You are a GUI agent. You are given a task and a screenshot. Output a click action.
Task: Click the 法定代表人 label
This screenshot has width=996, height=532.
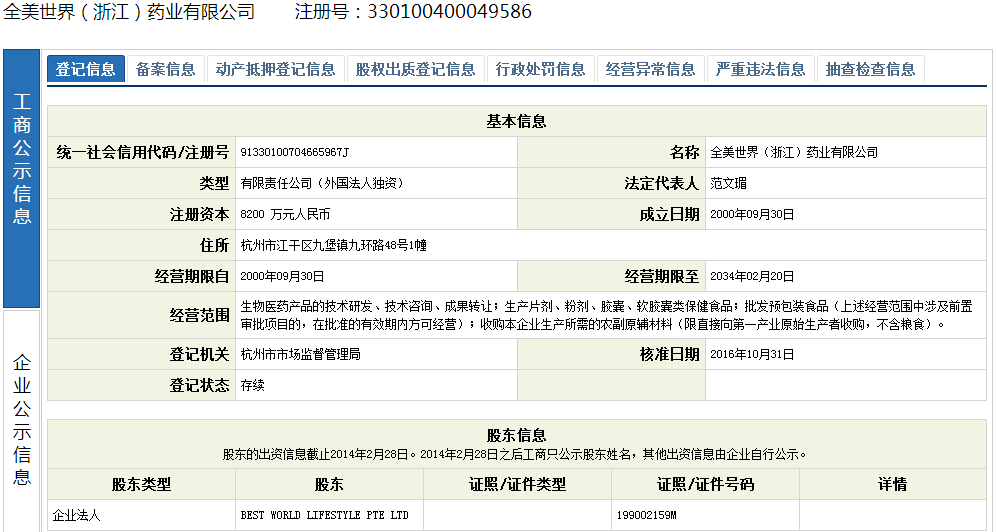(x=661, y=183)
